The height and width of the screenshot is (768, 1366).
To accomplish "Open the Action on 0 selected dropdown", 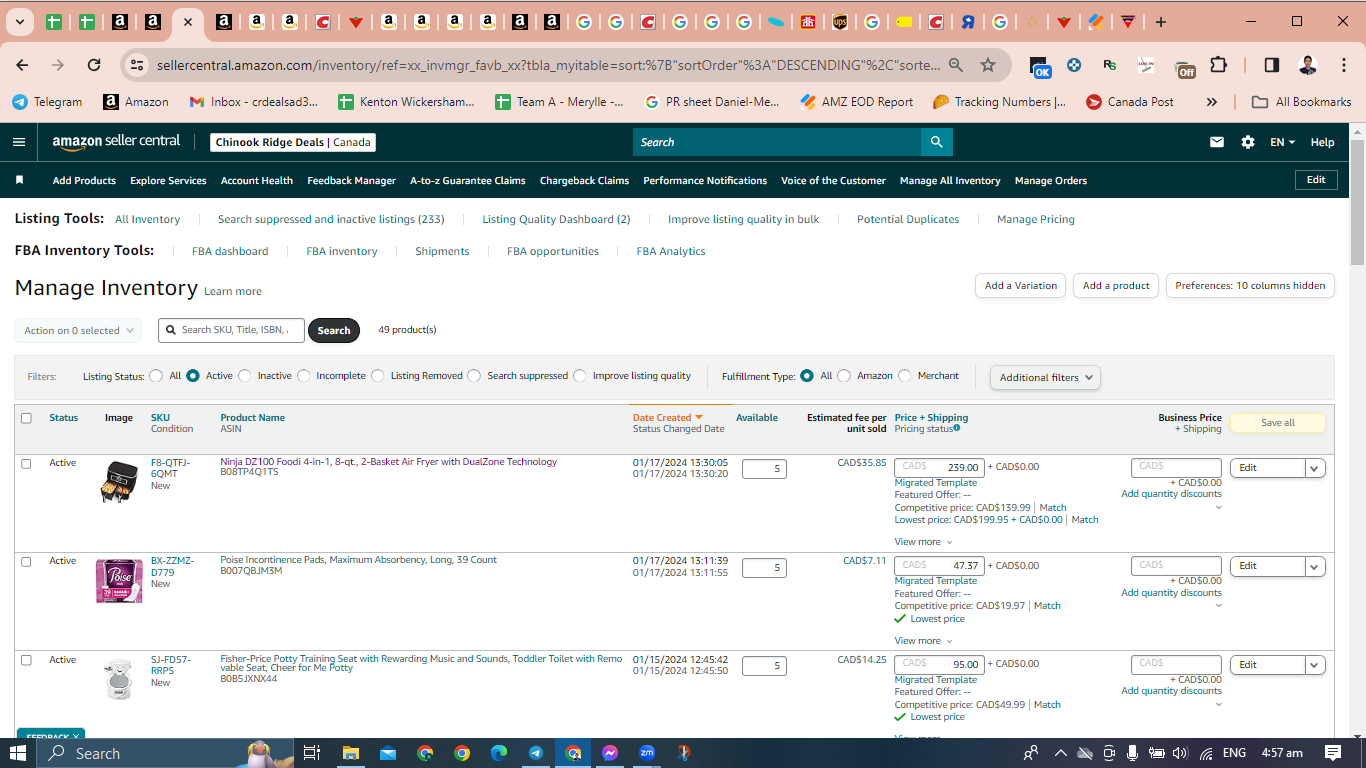I will pyautogui.click(x=78, y=330).
